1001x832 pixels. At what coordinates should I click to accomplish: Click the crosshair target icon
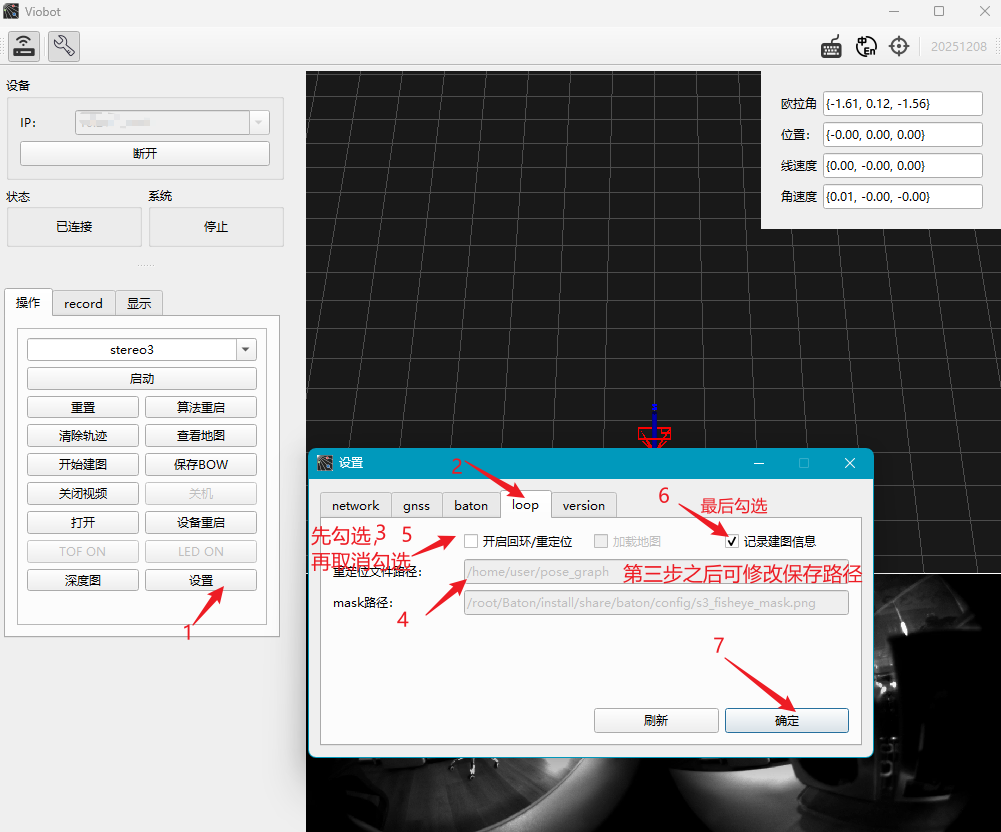(x=899, y=46)
